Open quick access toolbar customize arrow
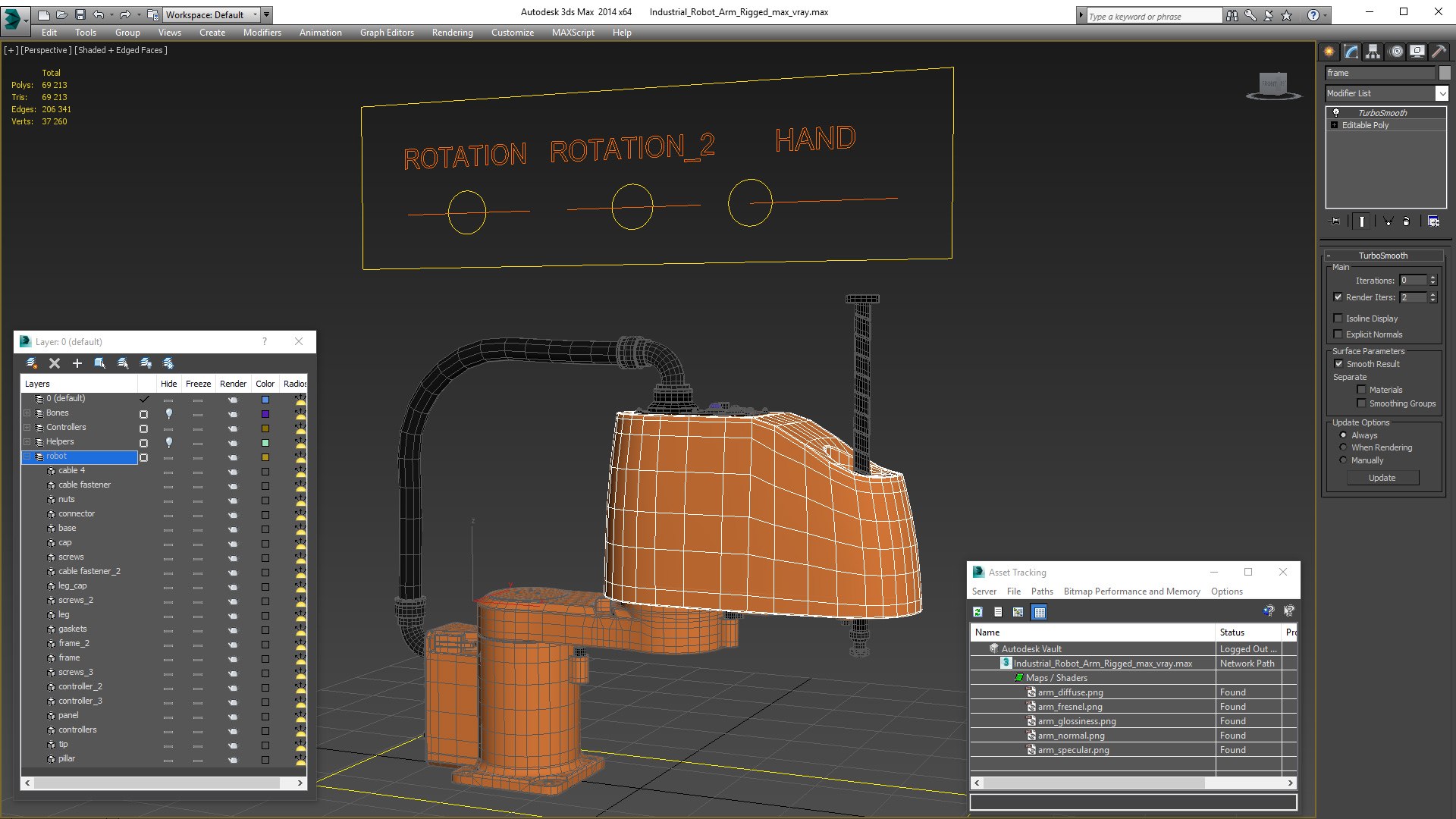The height and width of the screenshot is (819, 1456). pyautogui.click(x=266, y=14)
